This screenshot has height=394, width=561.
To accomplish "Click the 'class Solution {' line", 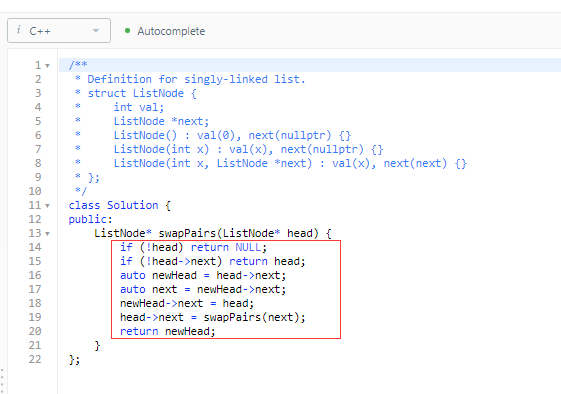I will [x=120, y=205].
